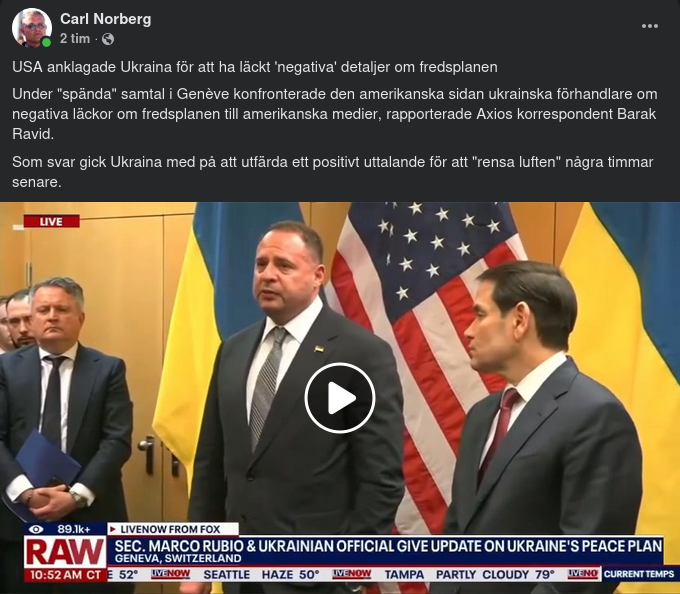Click the paragraph mentioning Barak Ravid
The width and height of the screenshot is (680, 594).
pos(335,114)
